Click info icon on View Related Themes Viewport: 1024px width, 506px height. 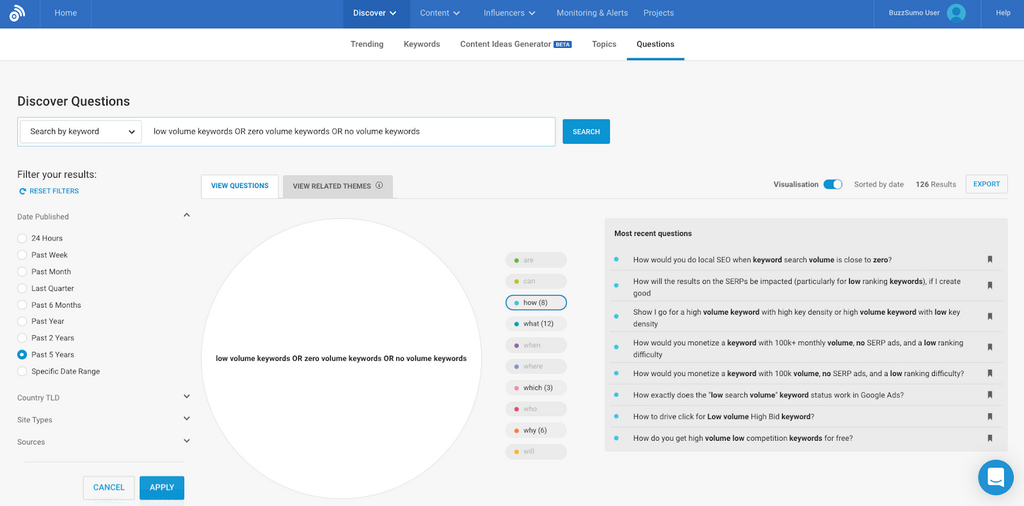click(x=379, y=186)
